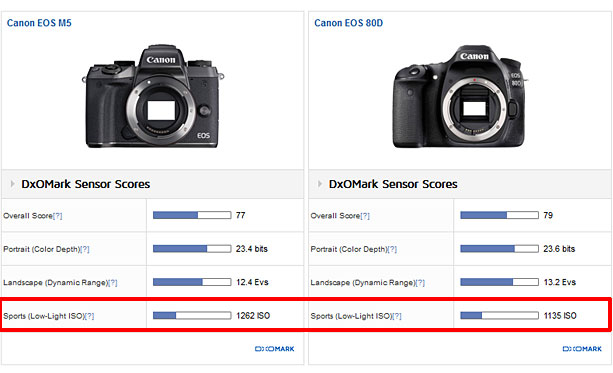Image resolution: width=613 pixels, height=373 pixels.
Task: Click the Canon EOS M5 camera image
Action: click(153, 96)
